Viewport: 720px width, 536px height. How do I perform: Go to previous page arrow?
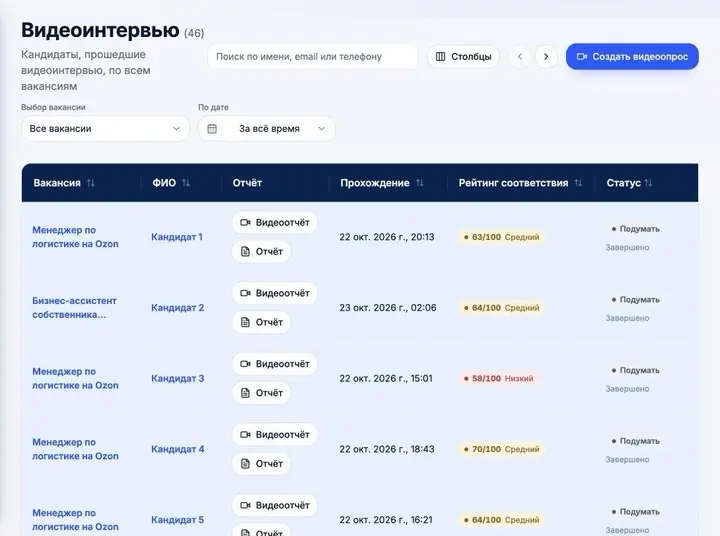coord(520,56)
